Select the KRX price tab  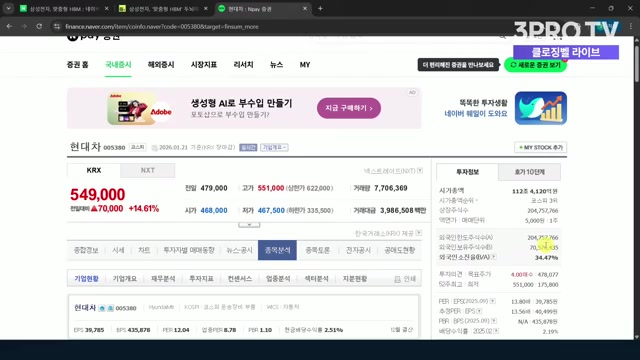[x=93, y=170]
